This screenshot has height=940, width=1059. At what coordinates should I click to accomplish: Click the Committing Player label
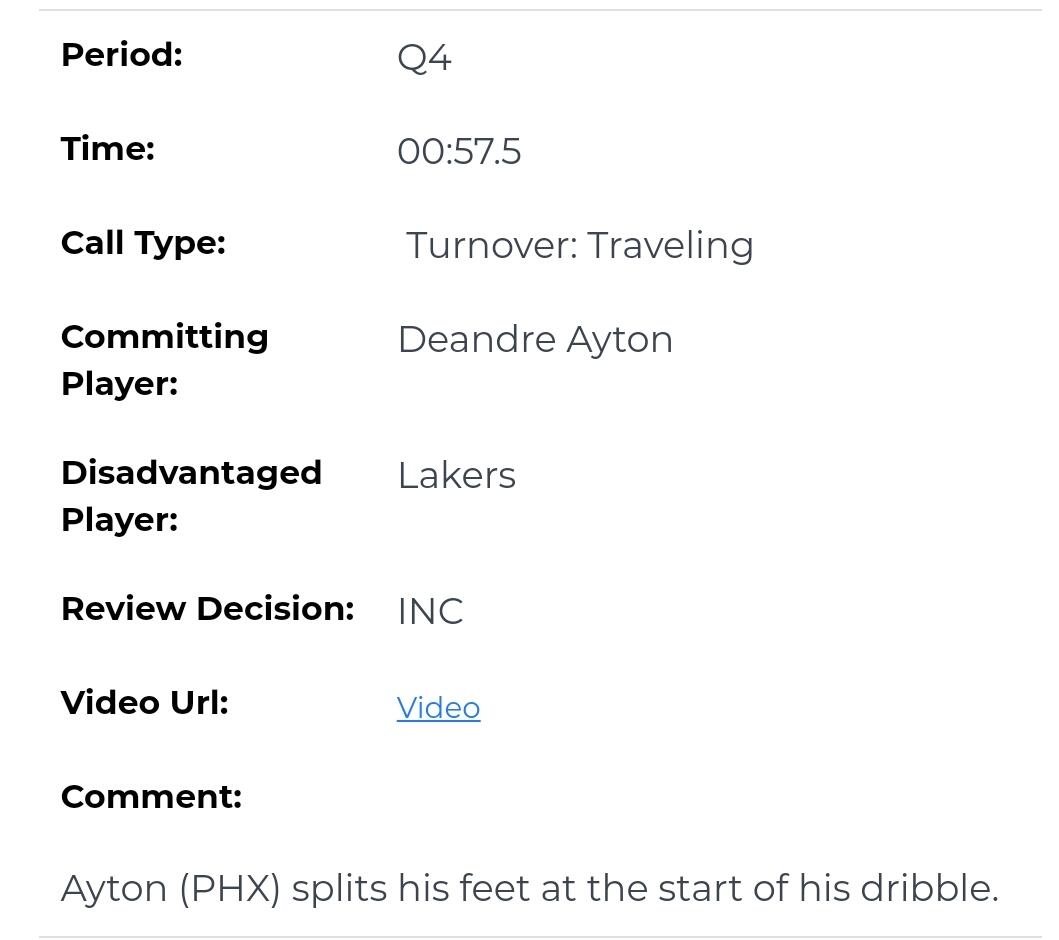[164, 359]
